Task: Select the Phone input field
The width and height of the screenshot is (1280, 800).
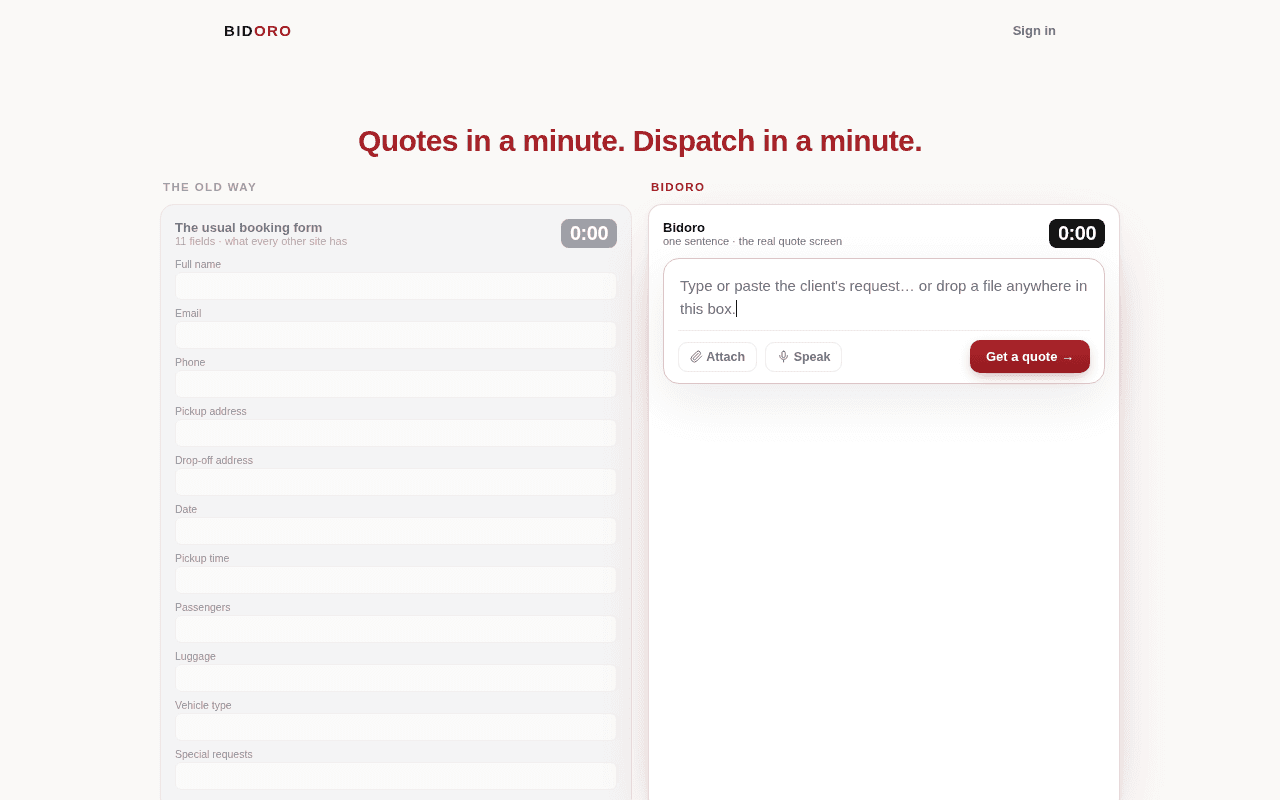Action: (x=396, y=384)
